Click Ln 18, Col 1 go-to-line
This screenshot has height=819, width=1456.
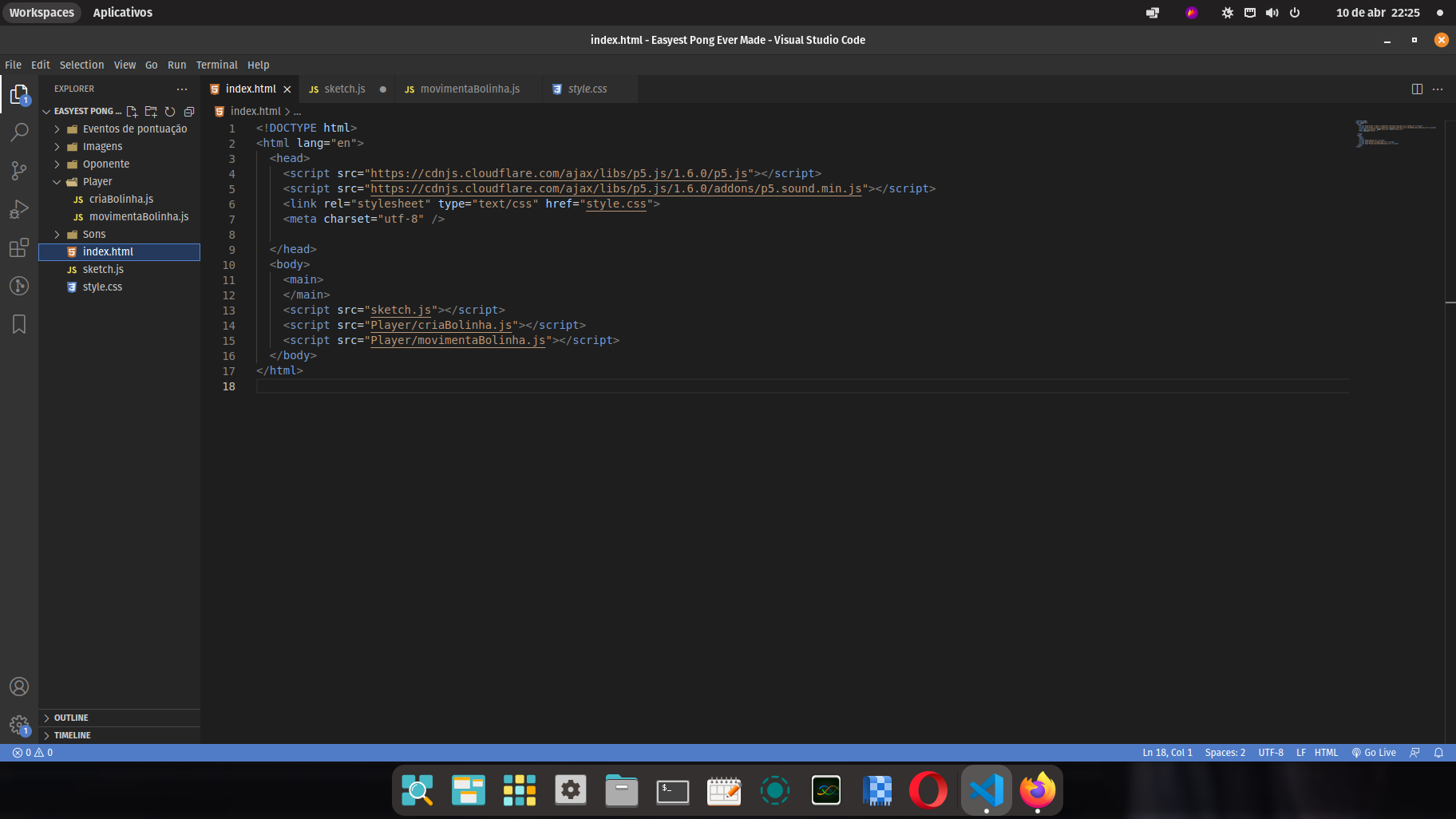[1167, 753]
